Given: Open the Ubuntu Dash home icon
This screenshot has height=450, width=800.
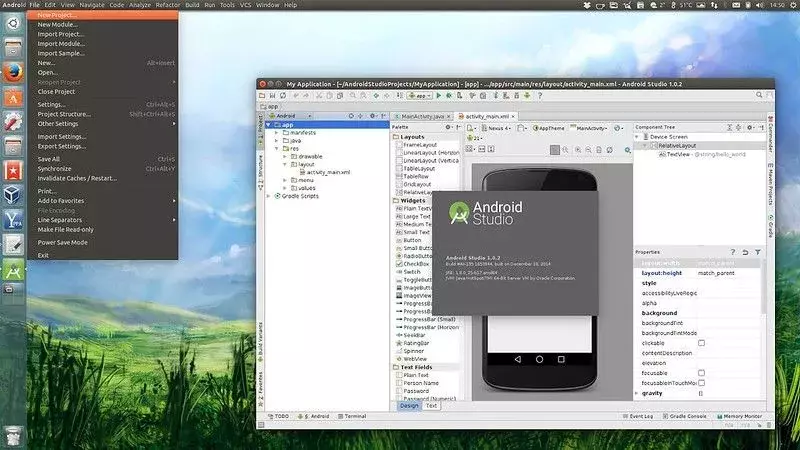Looking at the screenshot, I should [13, 23].
